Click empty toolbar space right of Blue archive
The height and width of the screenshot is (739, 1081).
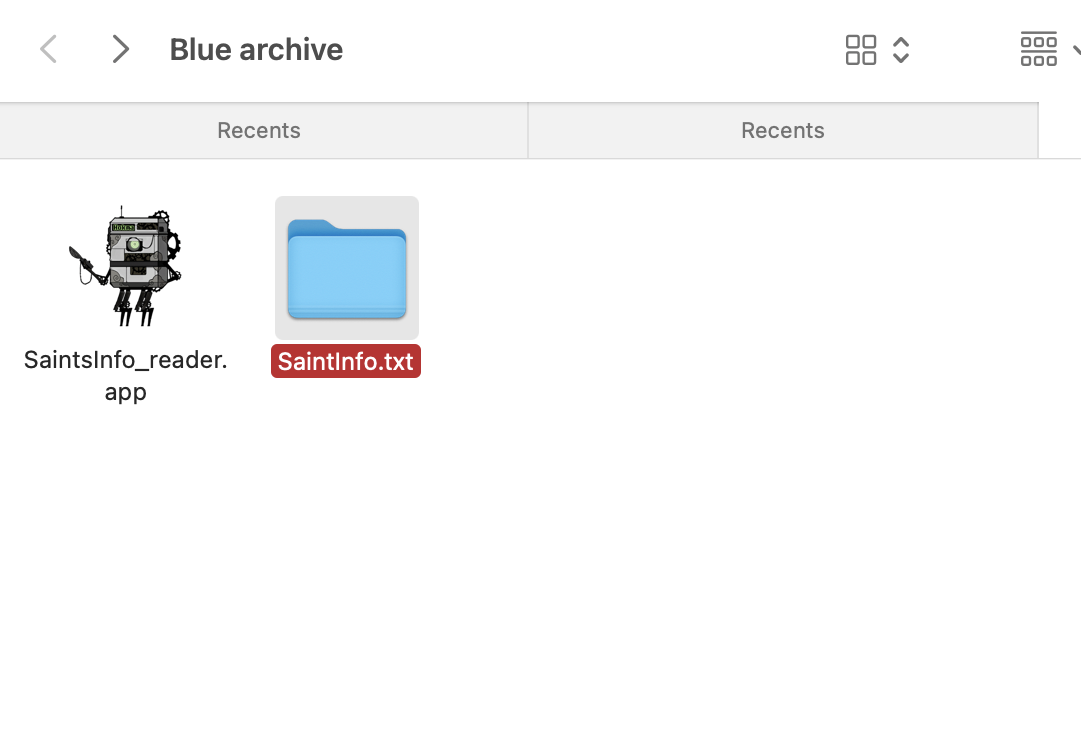[593, 50]
